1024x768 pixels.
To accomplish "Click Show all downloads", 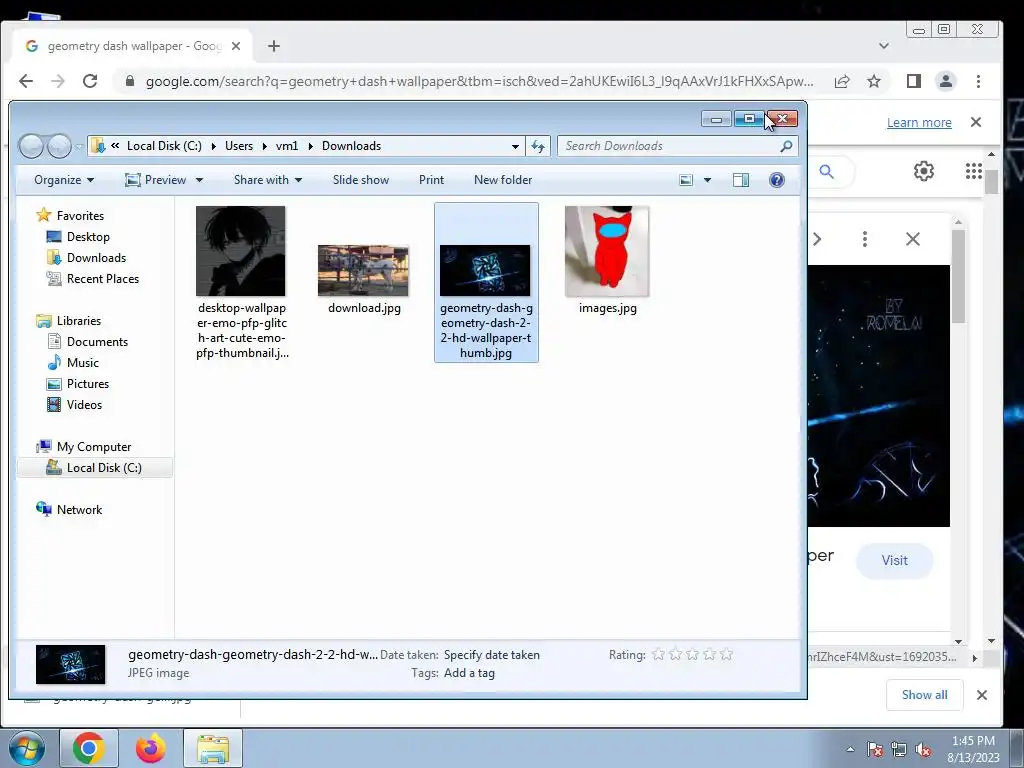I will pos(924,695).
